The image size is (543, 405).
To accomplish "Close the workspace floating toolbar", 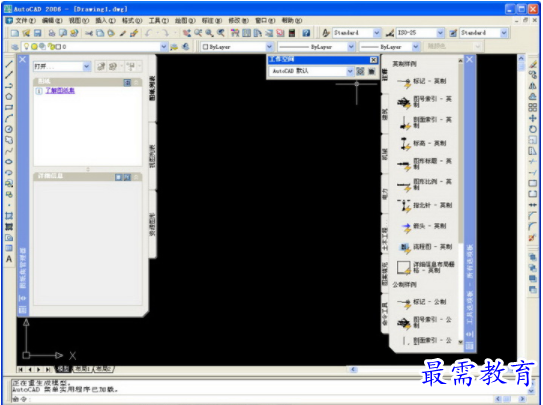I will [373, 60].
